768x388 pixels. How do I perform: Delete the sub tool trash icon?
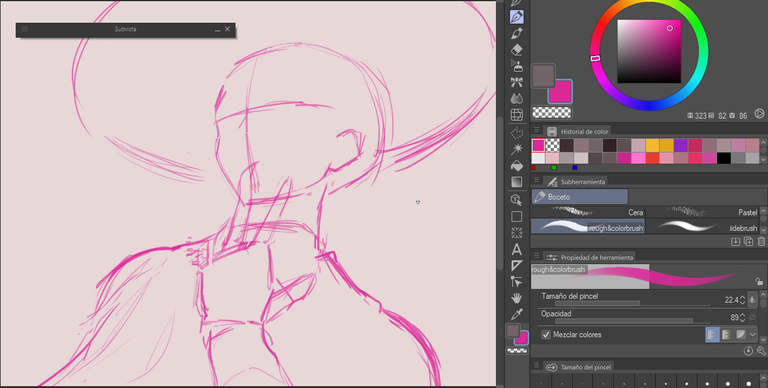point(761,242)
